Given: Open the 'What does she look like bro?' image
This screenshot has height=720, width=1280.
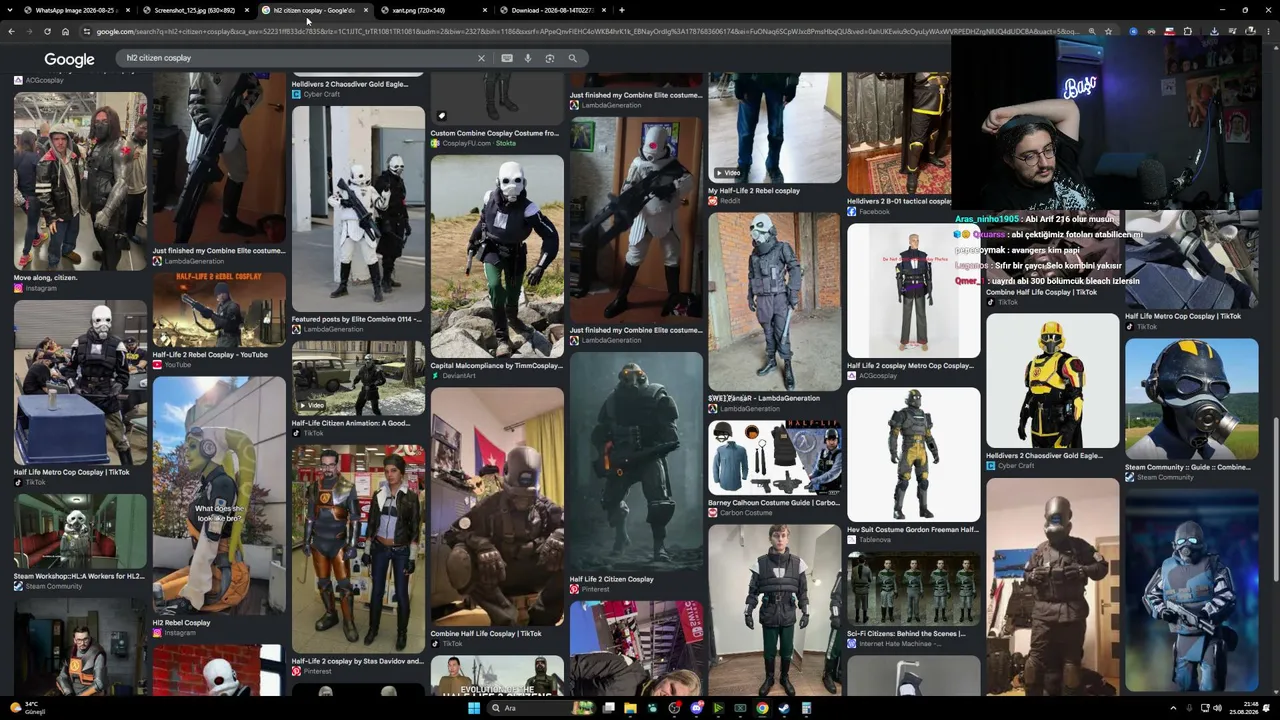Looking at the screenshot, I should (219, 495).
